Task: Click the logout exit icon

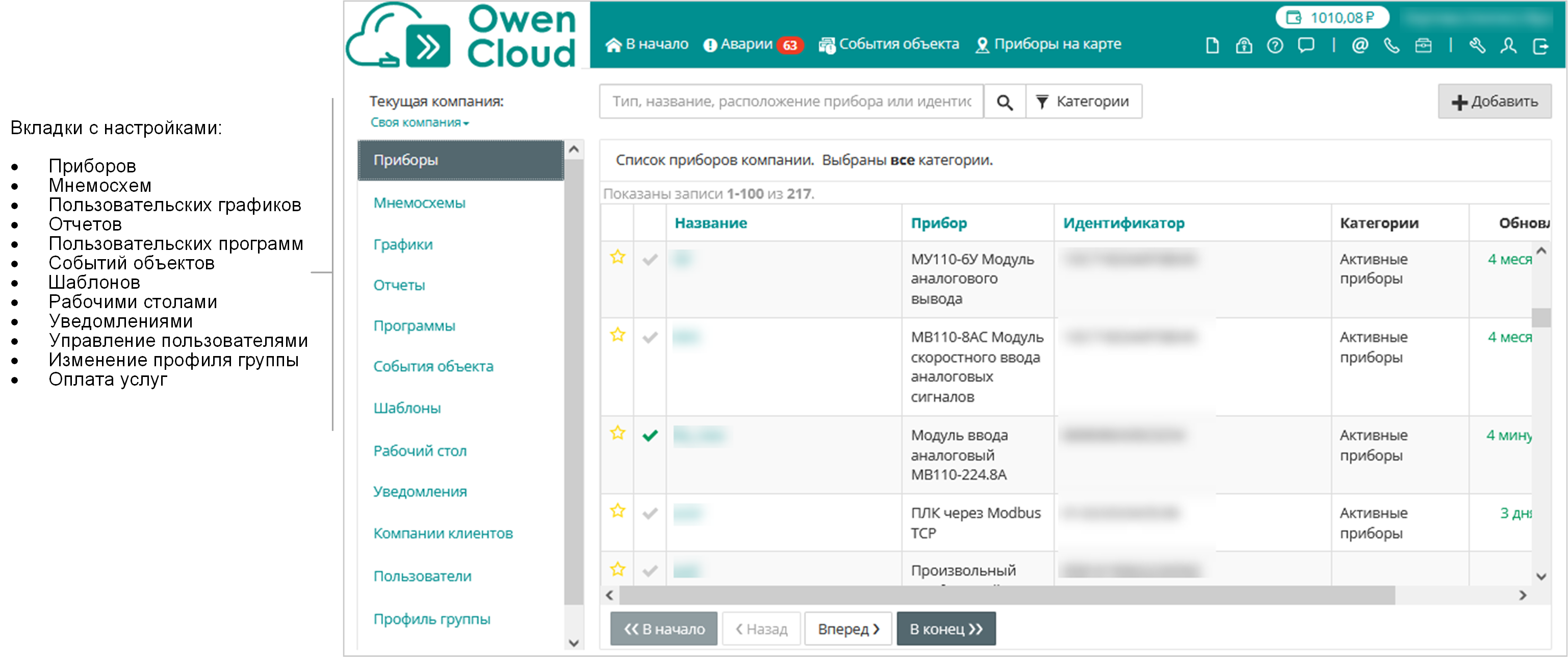Action: 1540,46
